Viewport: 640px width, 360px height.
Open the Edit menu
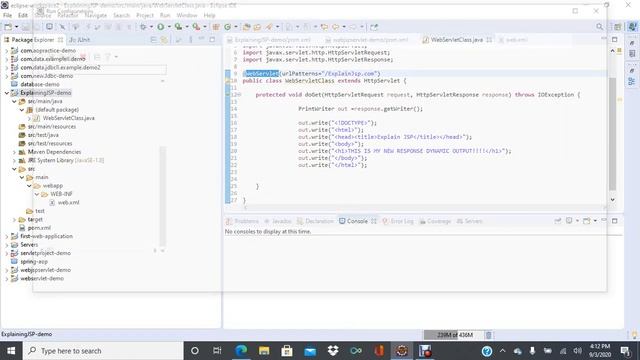(x=22, y=16)
